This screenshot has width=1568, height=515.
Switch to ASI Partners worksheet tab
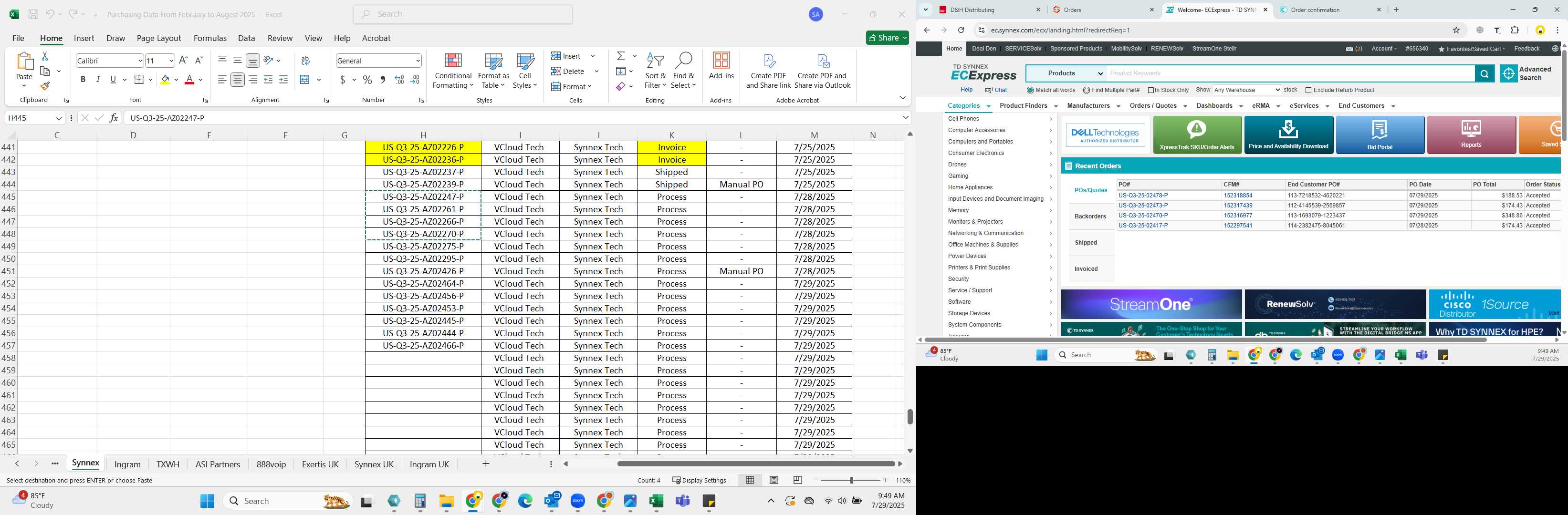(218, 464)
